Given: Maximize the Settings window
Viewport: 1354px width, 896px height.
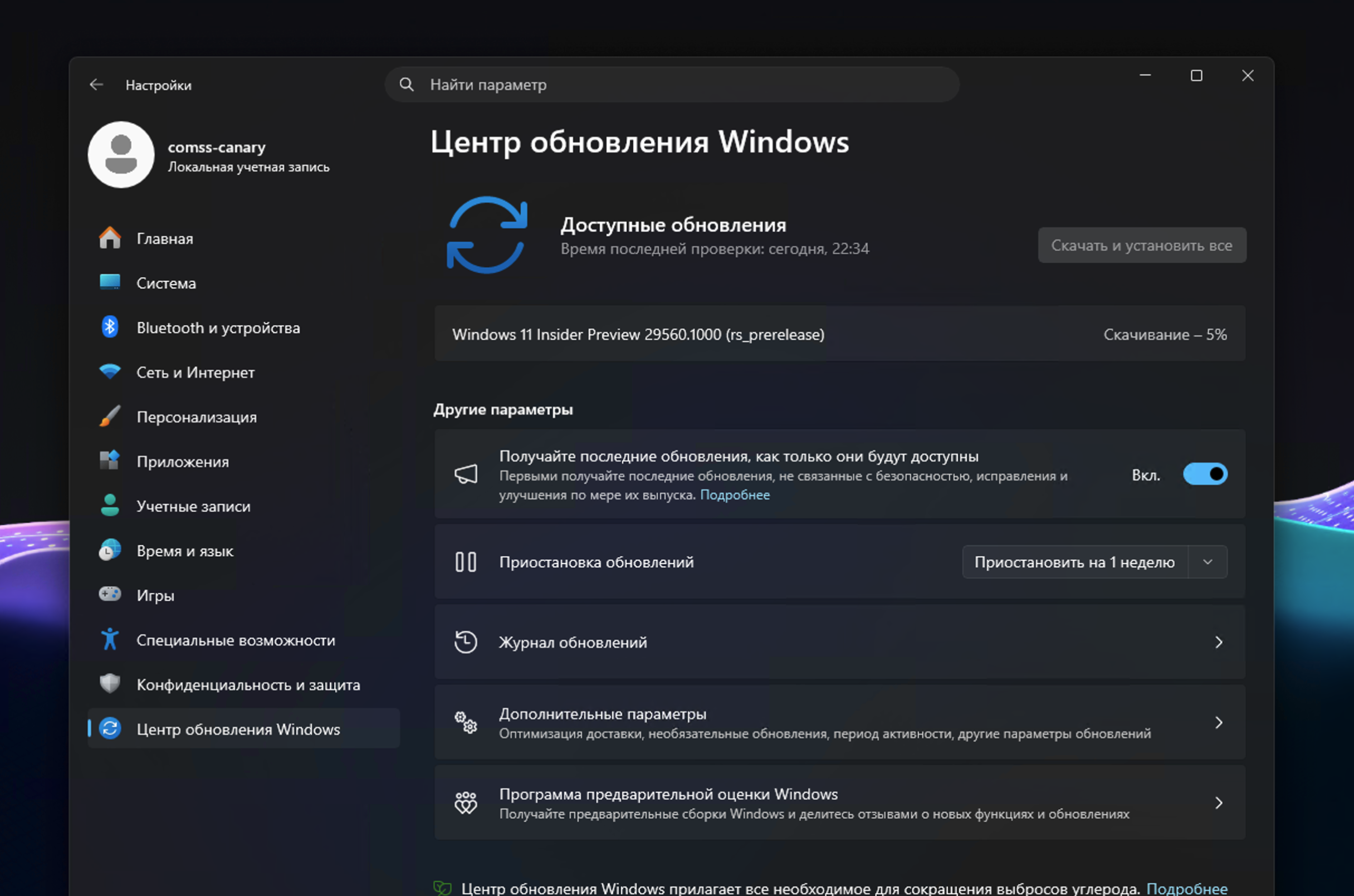Looking at the screenshot, I should point(1196,75).
